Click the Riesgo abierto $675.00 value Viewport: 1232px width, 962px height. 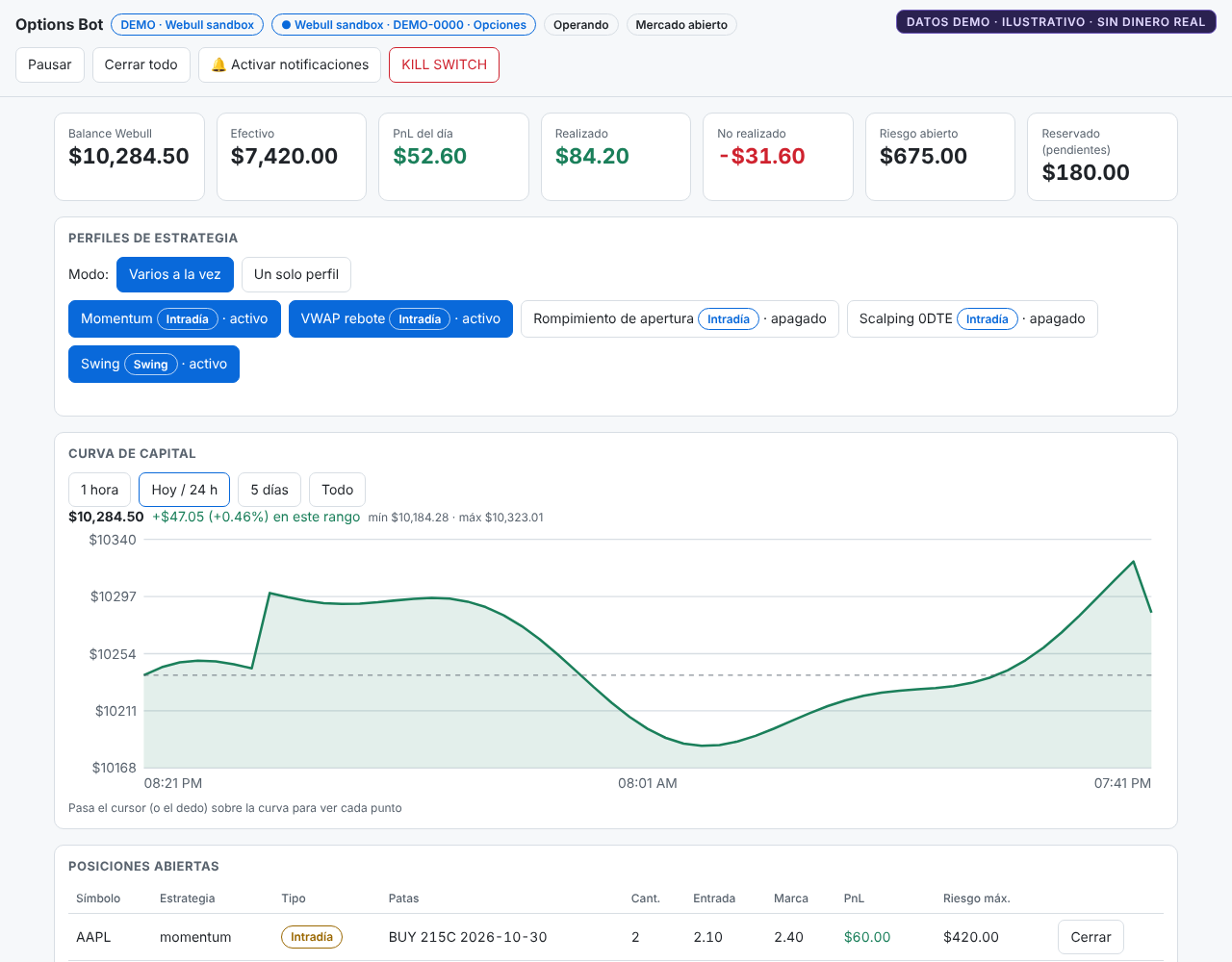[x=923, y=156]
